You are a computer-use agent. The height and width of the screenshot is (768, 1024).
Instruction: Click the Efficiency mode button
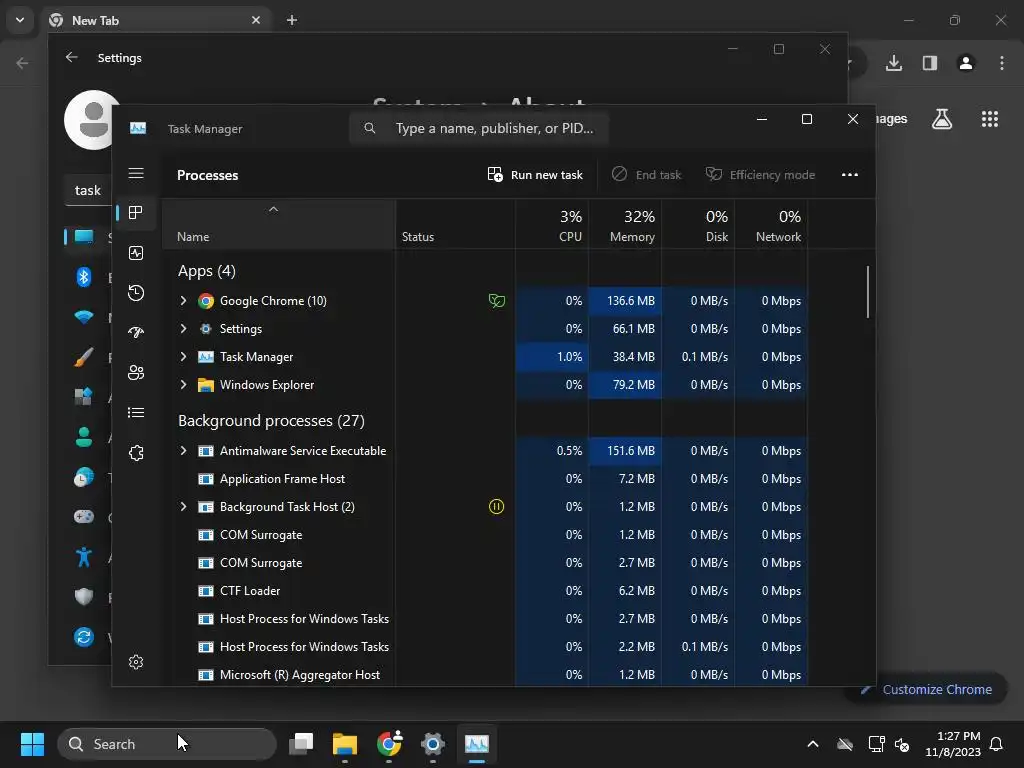(x=760, y=174)
